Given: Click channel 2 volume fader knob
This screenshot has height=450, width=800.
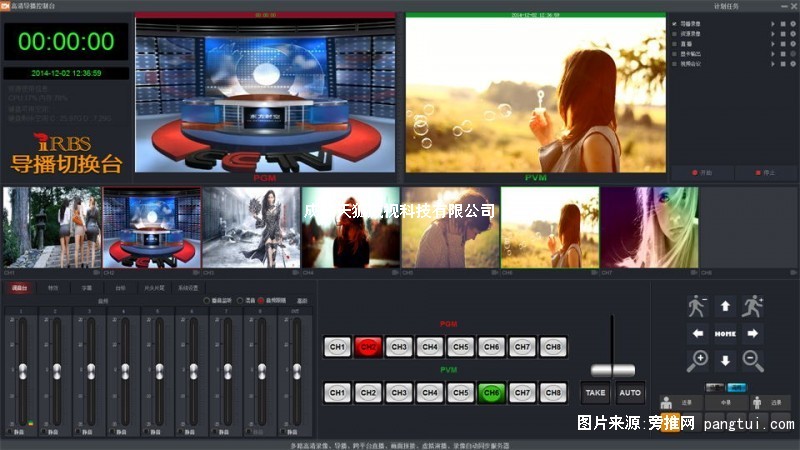Looking at the screenshot, I should coord(57,371).
